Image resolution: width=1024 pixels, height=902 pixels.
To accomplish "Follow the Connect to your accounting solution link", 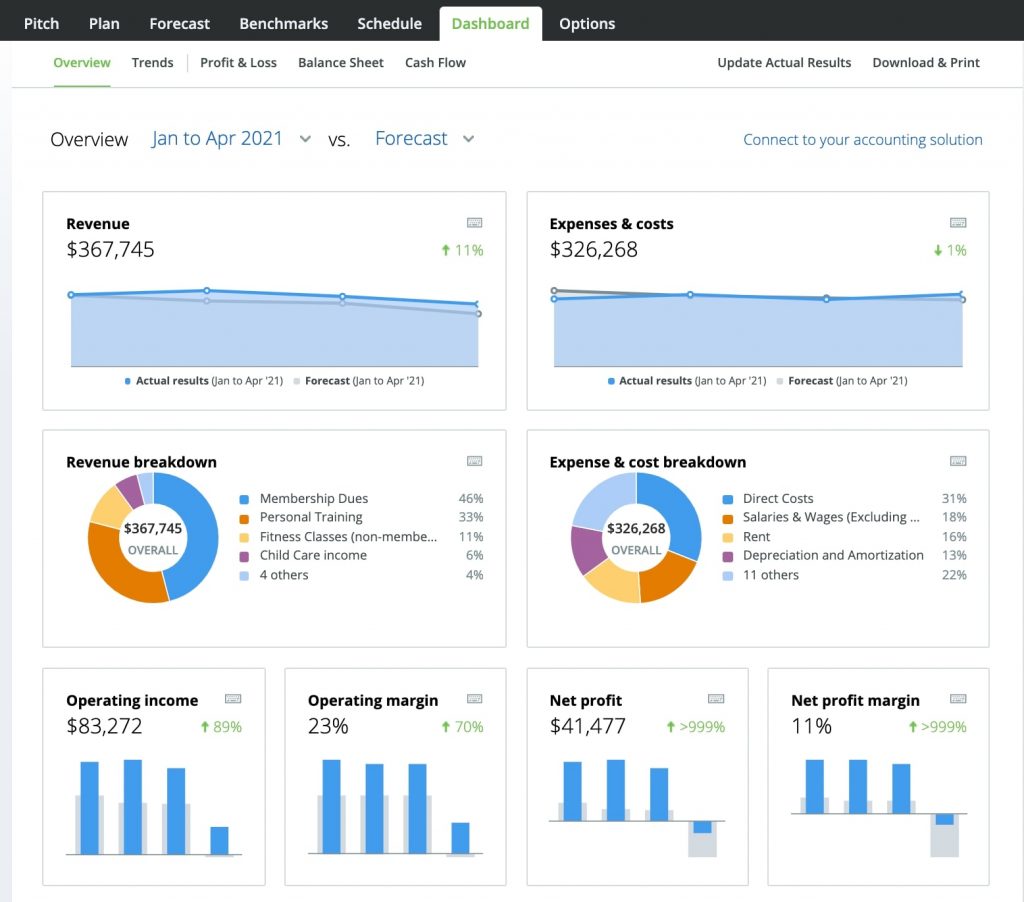I will (x=863, y=140).
